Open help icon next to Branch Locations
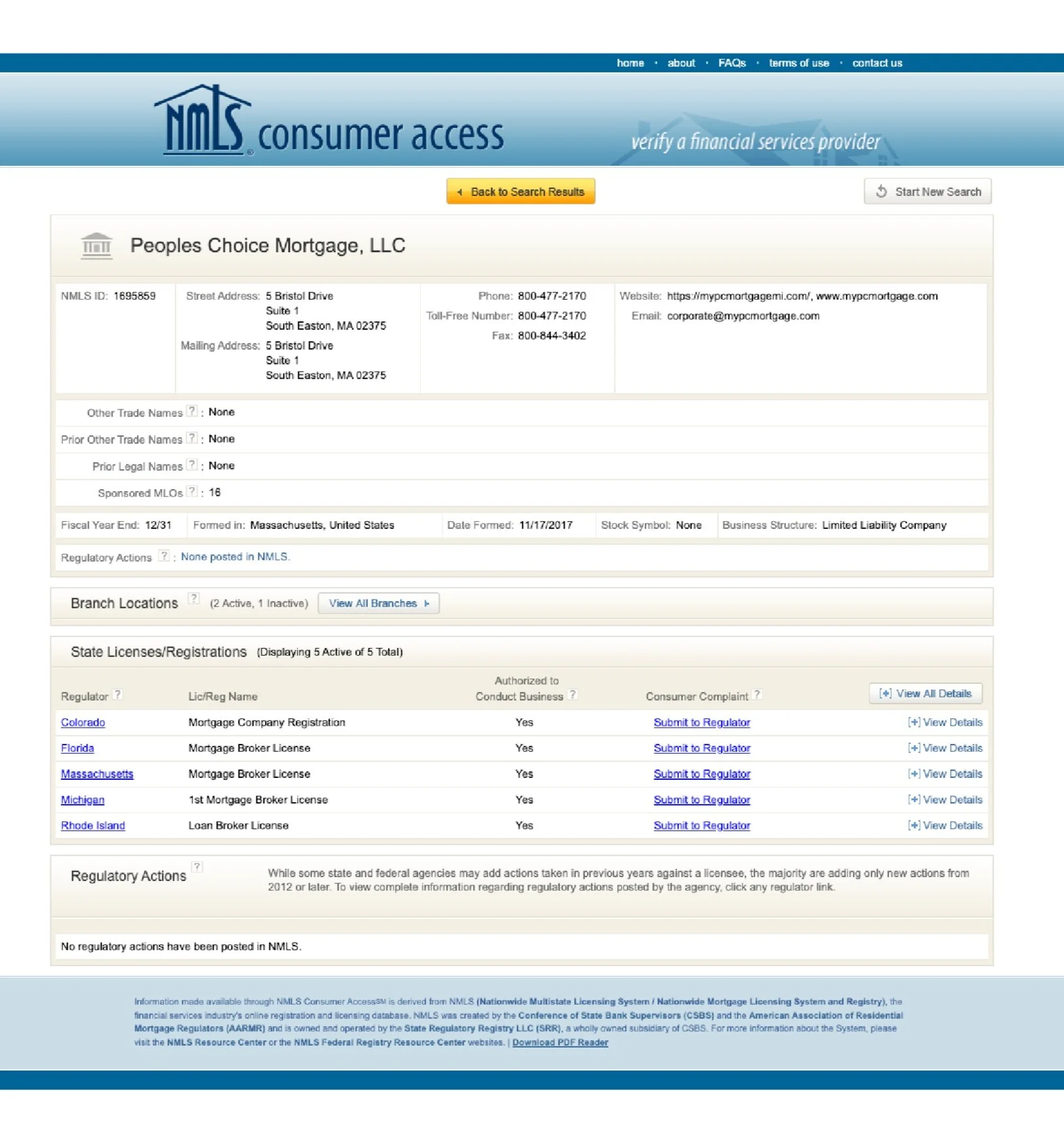 pyautogui.click(x=193, y=598)
